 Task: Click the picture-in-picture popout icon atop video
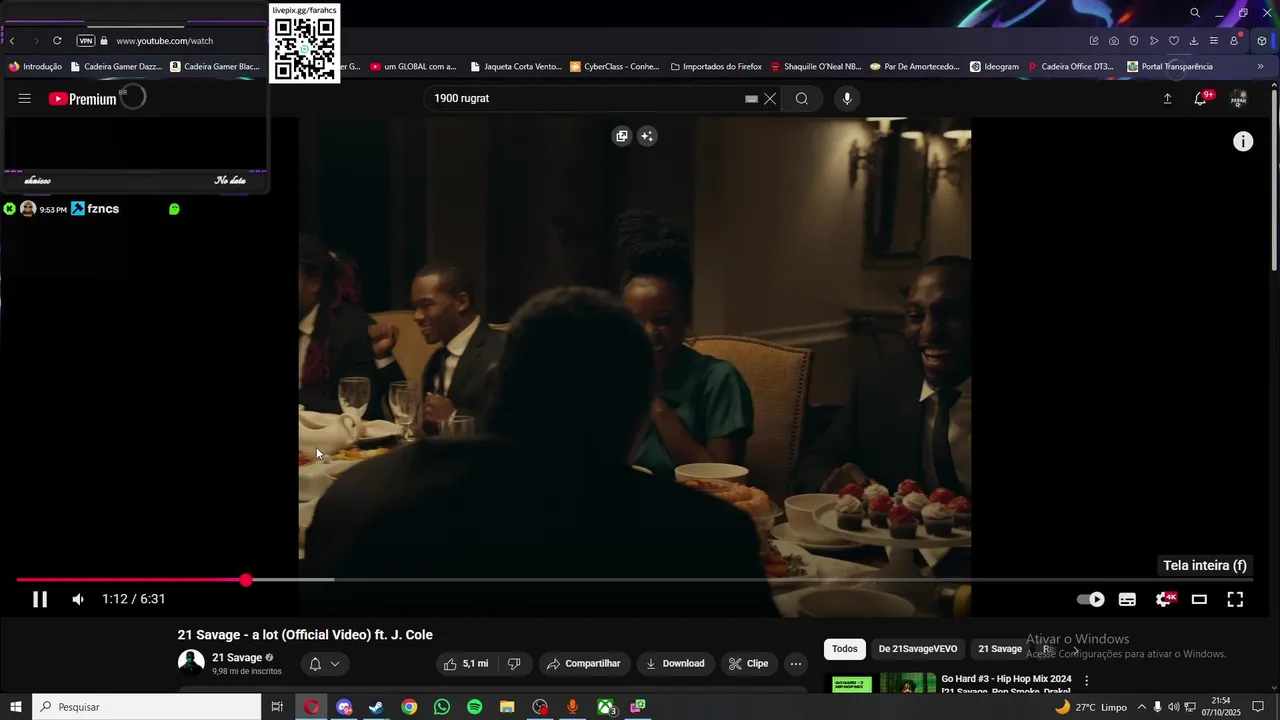(x=622, y=137)
